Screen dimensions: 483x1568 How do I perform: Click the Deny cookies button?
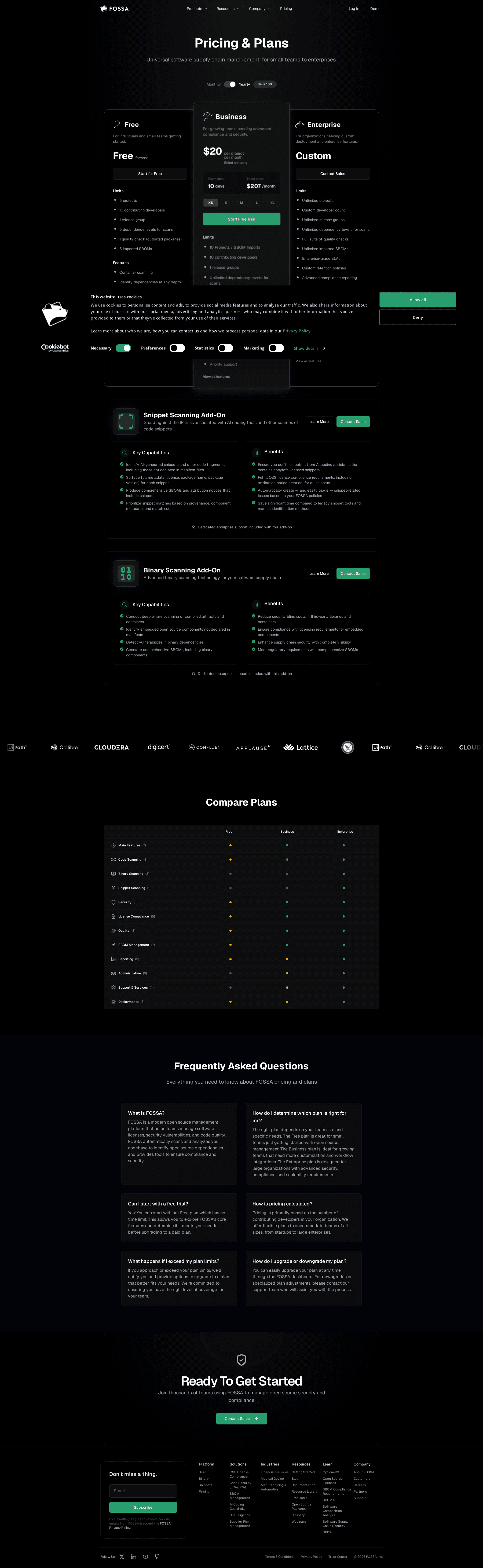pyautogui.click(x=417, y=317)
